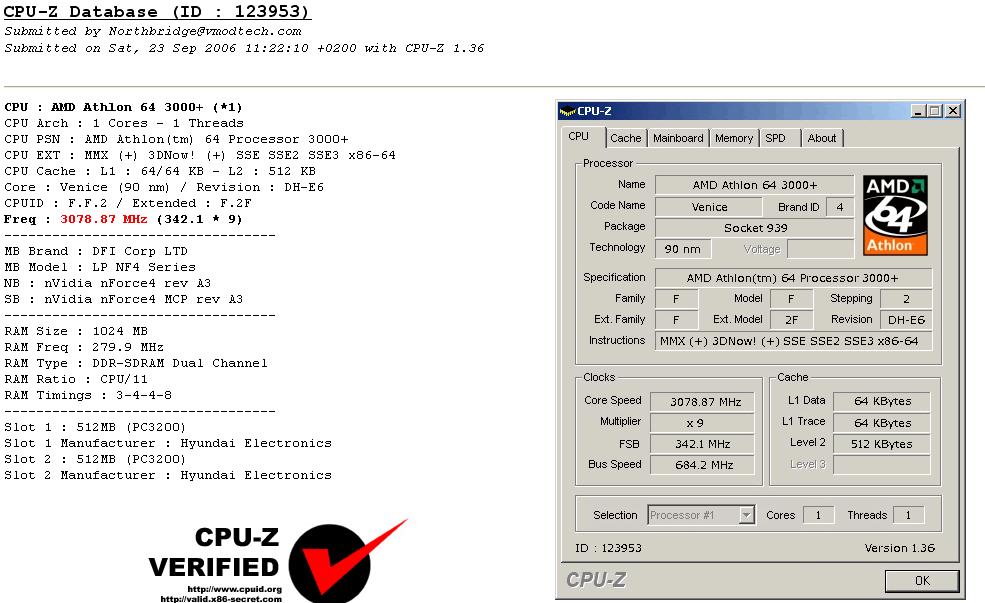Click the Brand ID value 4
The width and height of the screenshot is (985, 603).
pos(840,207)
